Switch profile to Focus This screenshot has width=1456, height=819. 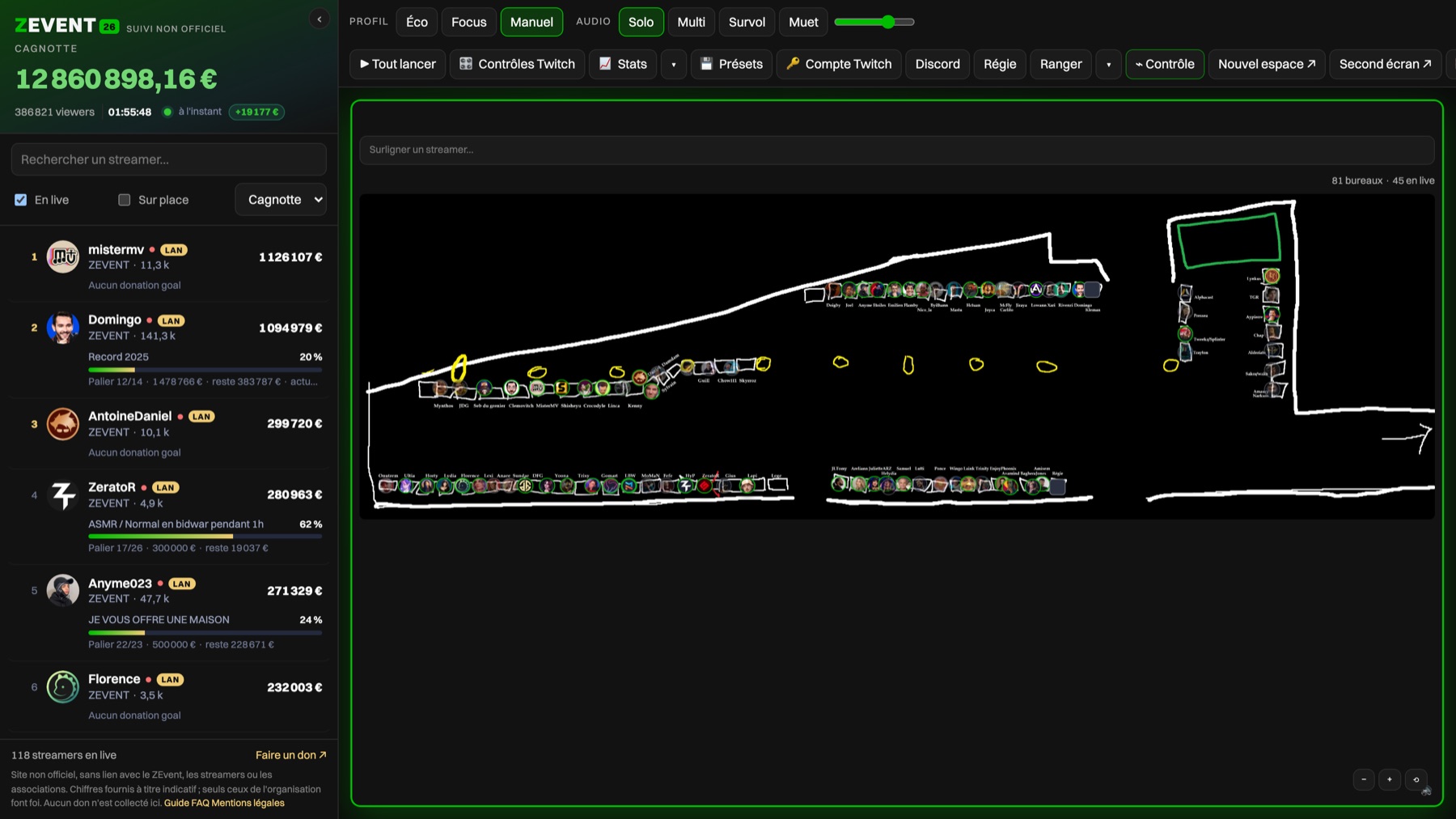pyautogui.click(x=469, y=22)
